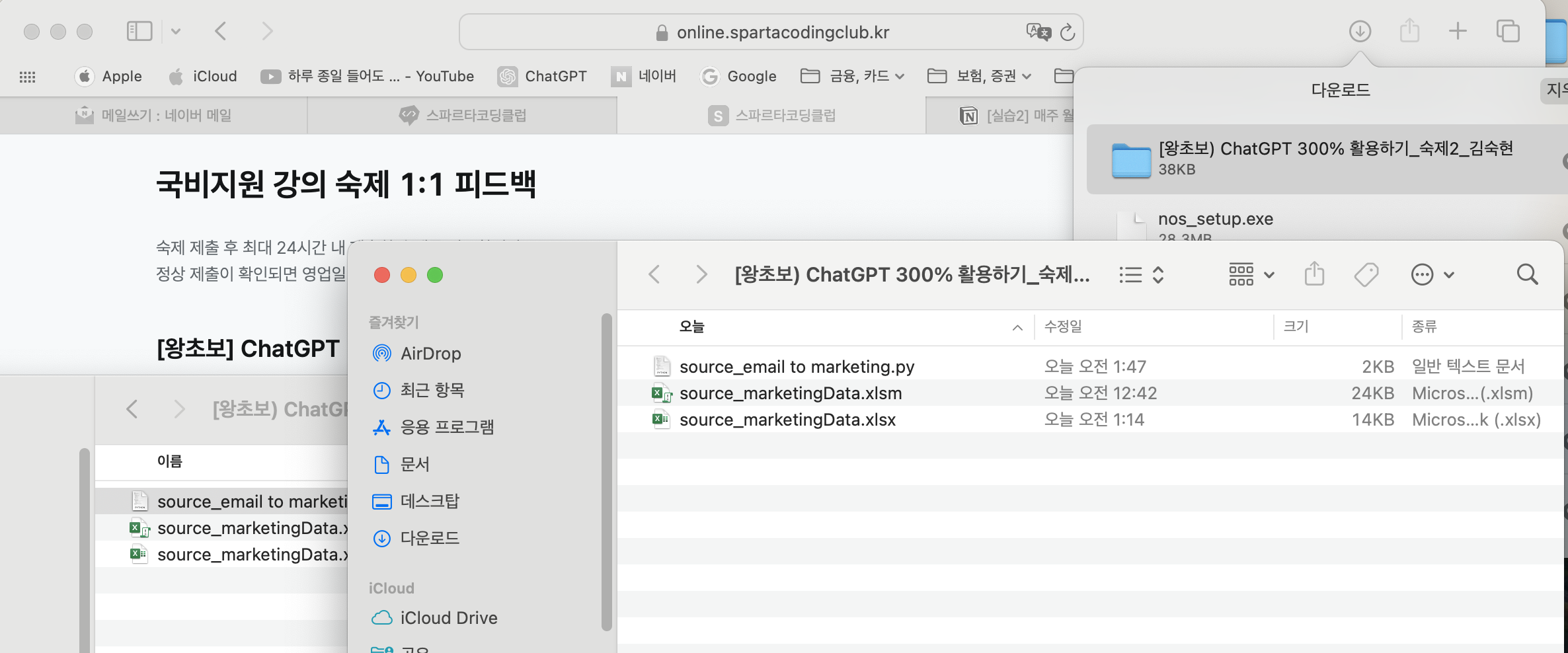Screen dimensions: 1568x653
Task: Reload the Safari page
Action: point(1068,32)
